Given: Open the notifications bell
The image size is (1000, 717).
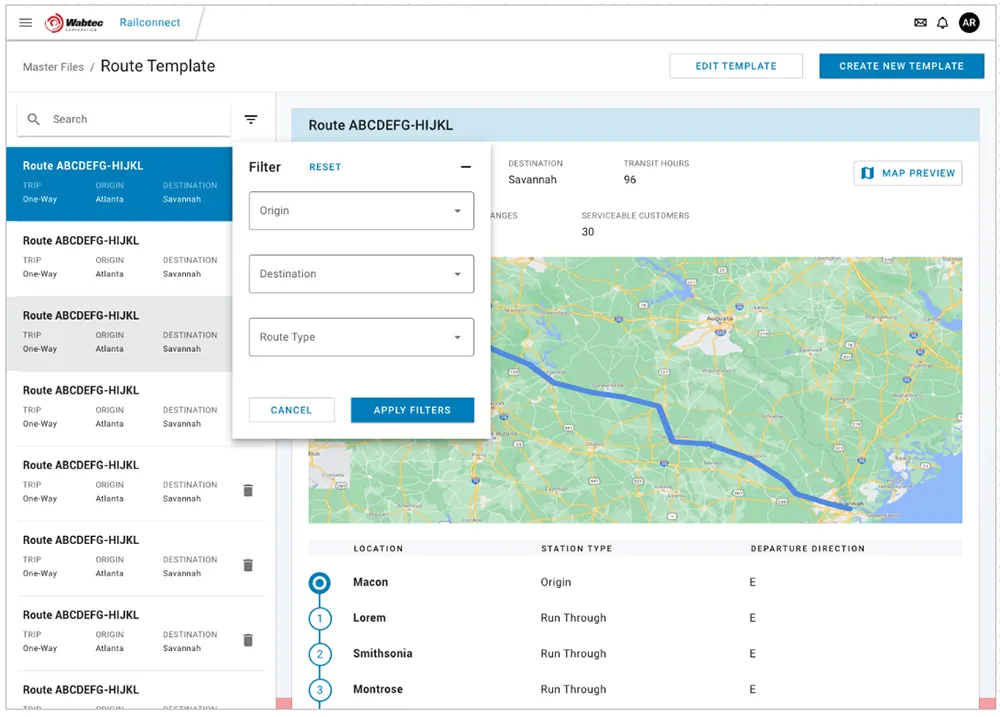Looking at the screenshot, I should [x=943, y=23].
